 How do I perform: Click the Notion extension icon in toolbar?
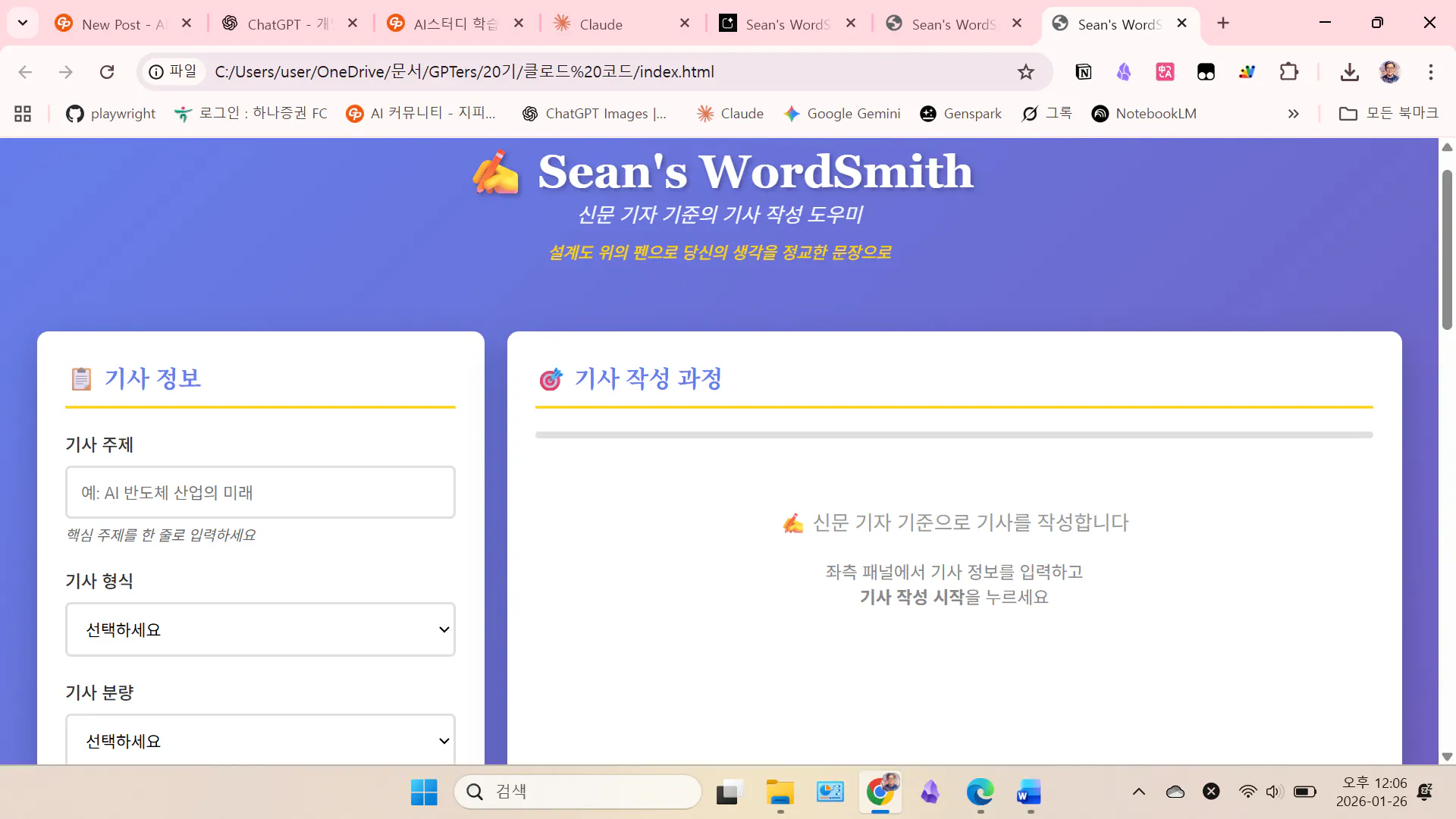(1083, 72)
